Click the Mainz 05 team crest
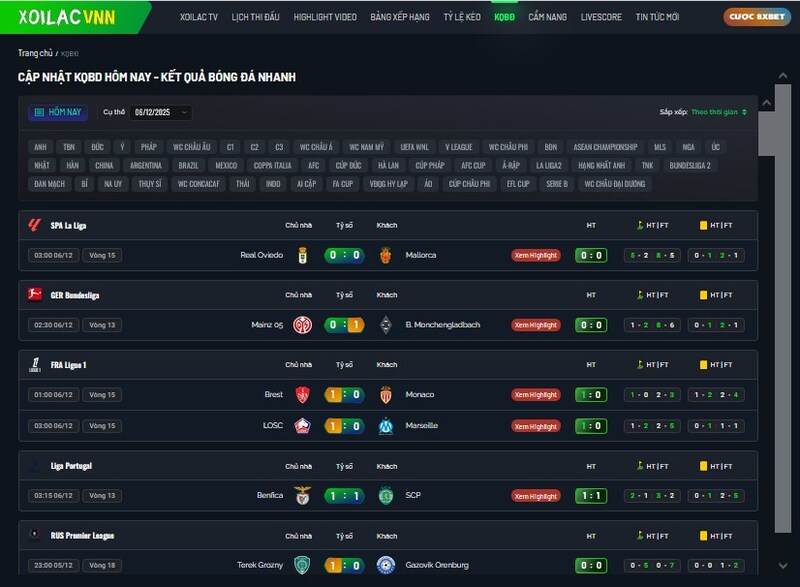 302,325
